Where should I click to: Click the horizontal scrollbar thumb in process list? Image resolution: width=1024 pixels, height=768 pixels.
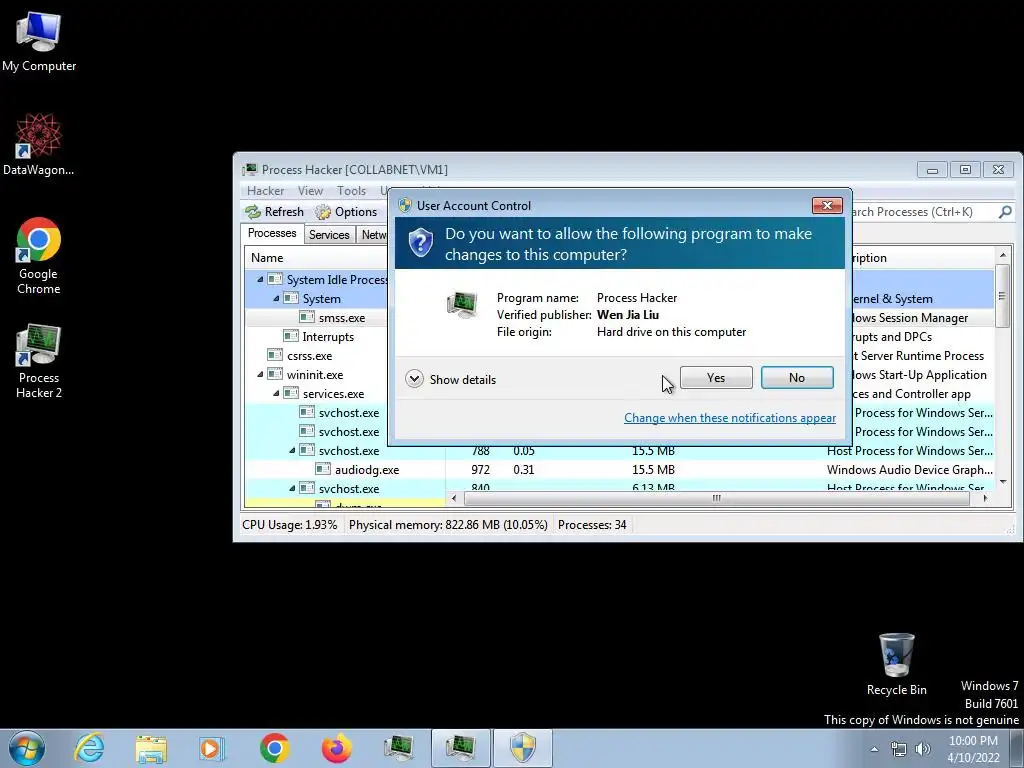tap(716, 498)
